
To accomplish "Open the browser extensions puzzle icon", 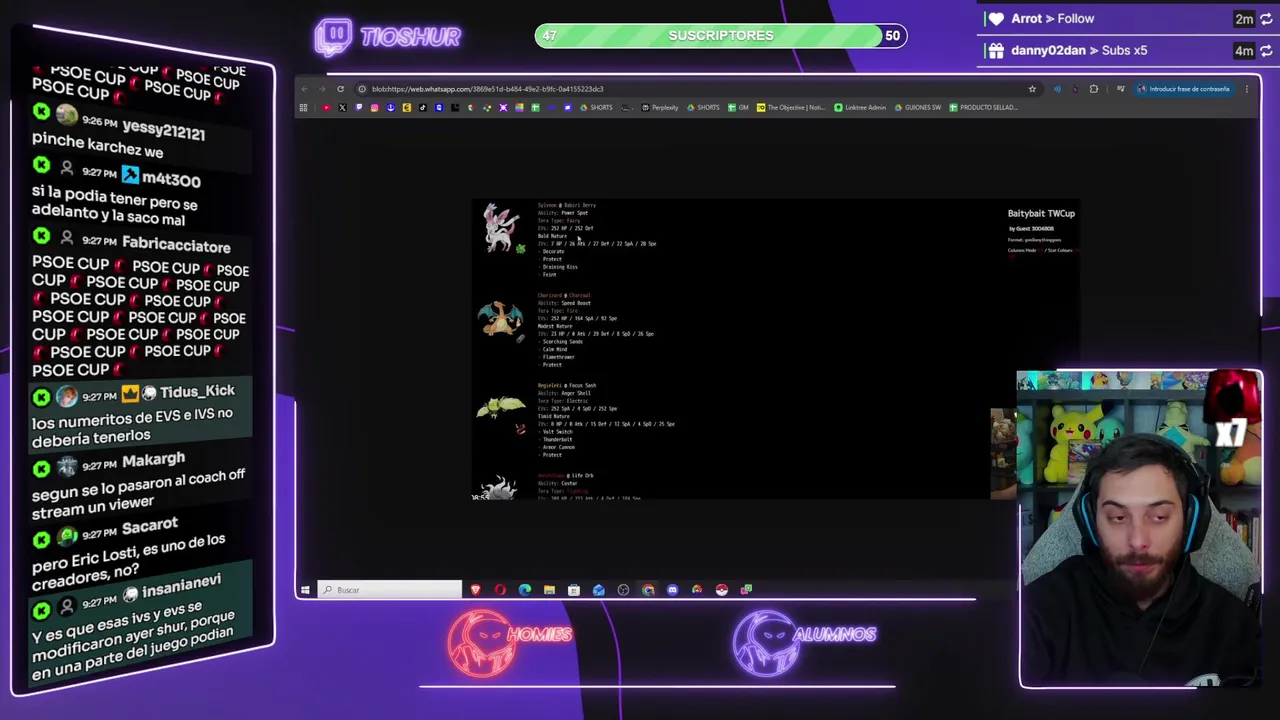I will pos(1093,89).
